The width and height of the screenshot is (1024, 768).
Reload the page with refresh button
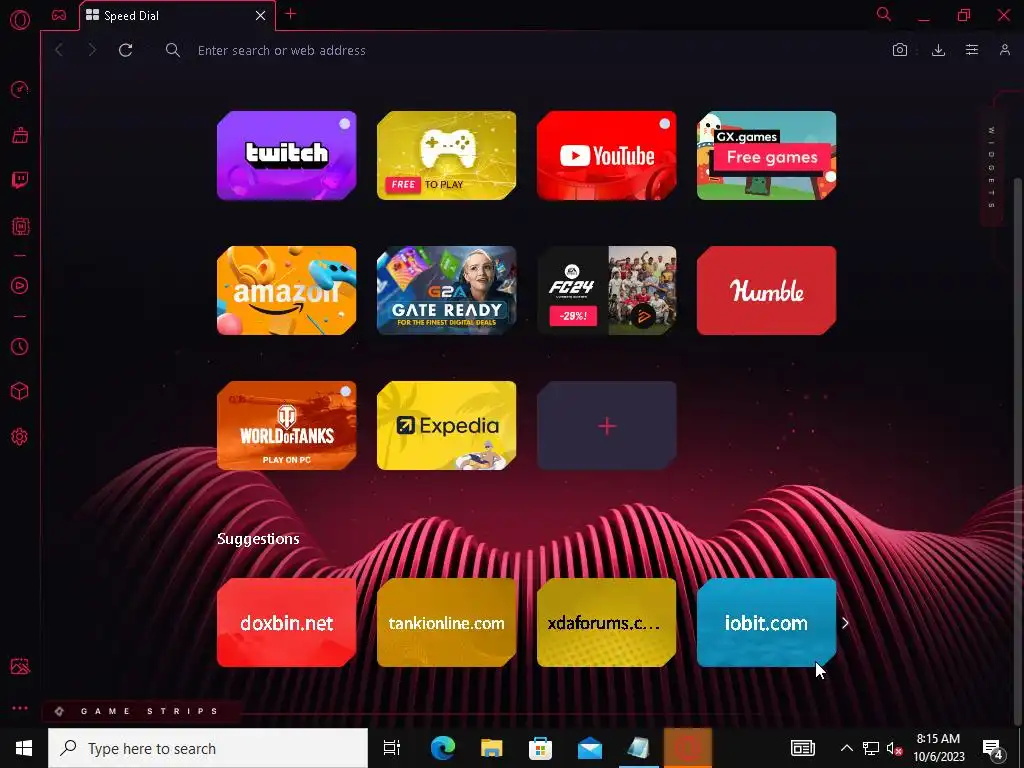126,50
